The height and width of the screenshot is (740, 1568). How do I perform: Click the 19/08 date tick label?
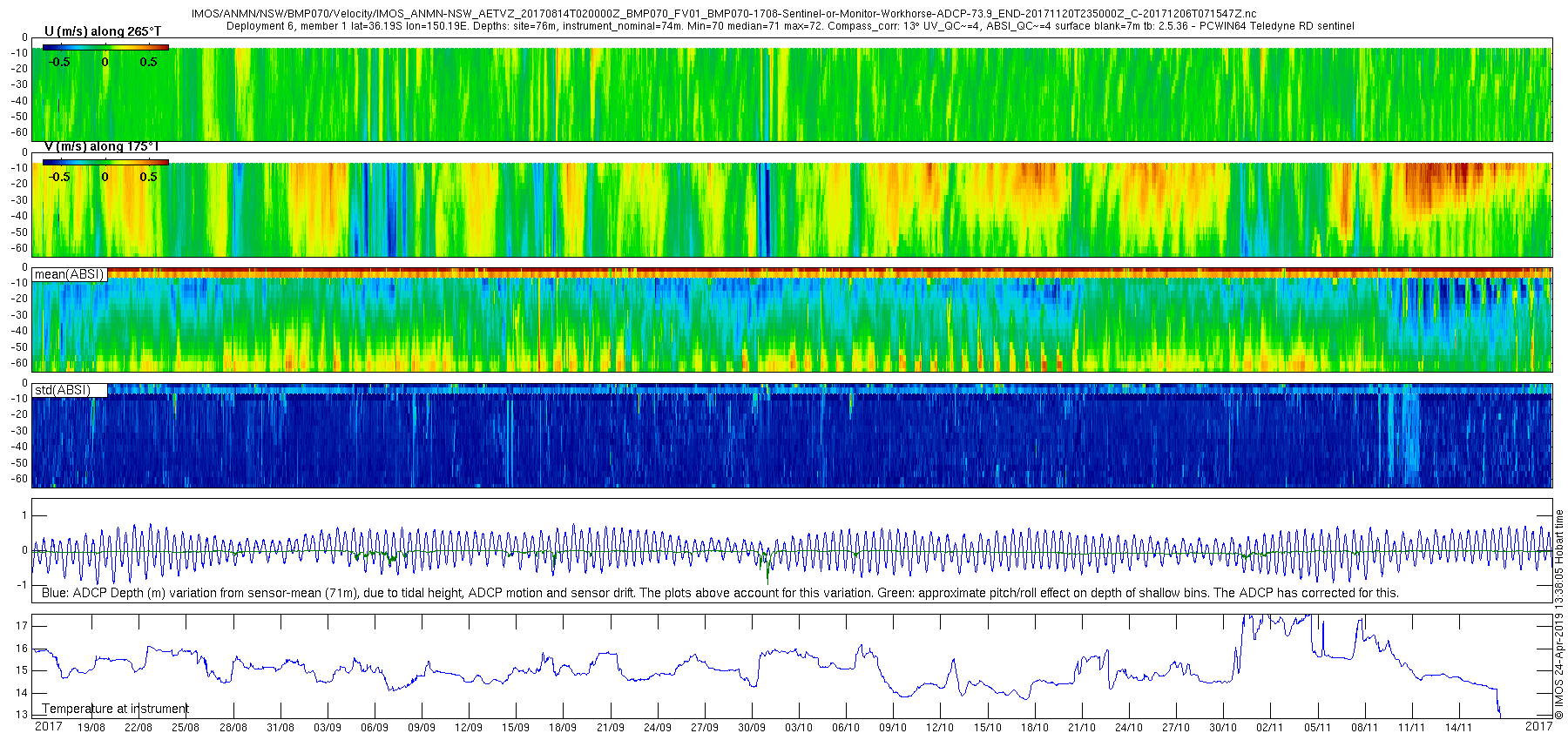click(x=91, y=728)
